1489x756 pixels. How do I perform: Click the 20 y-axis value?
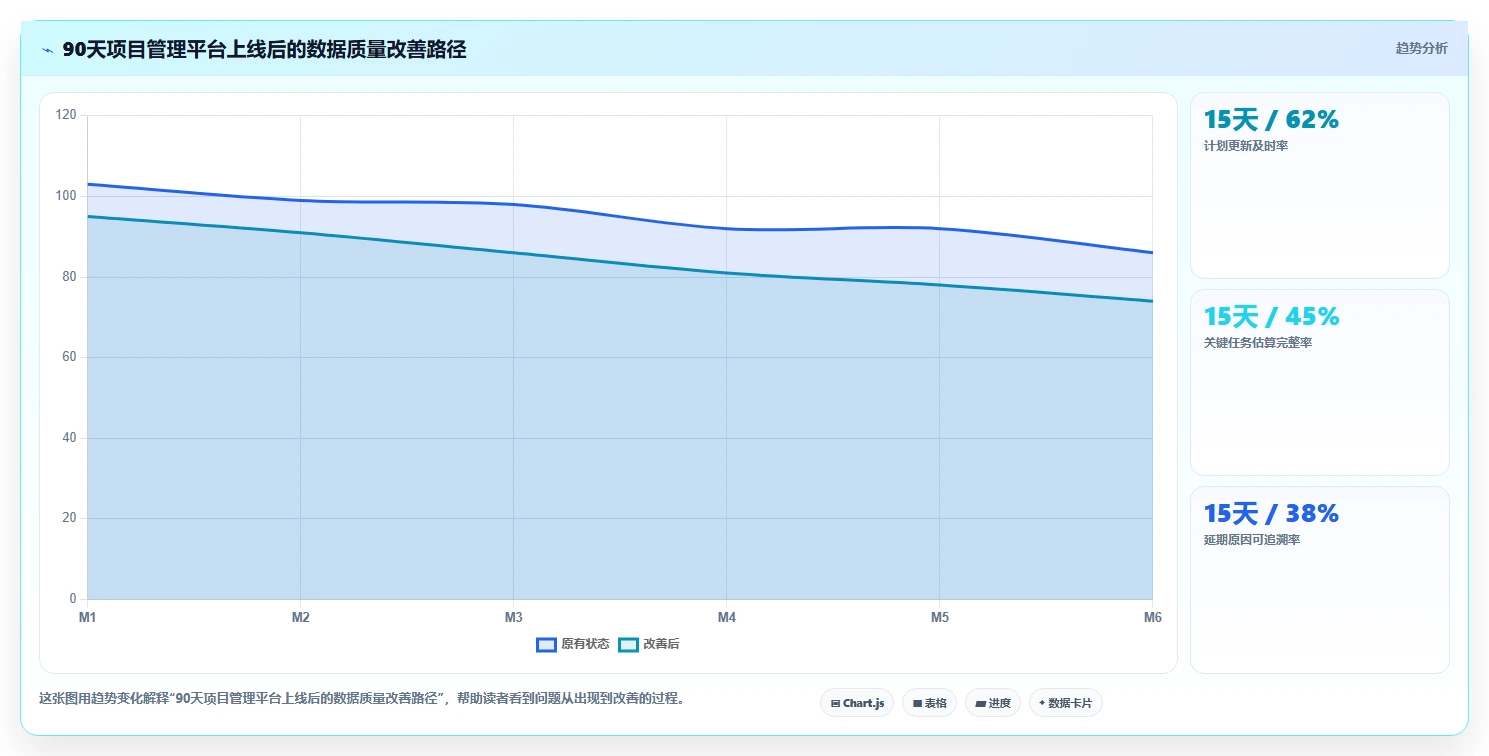[69, 518]
